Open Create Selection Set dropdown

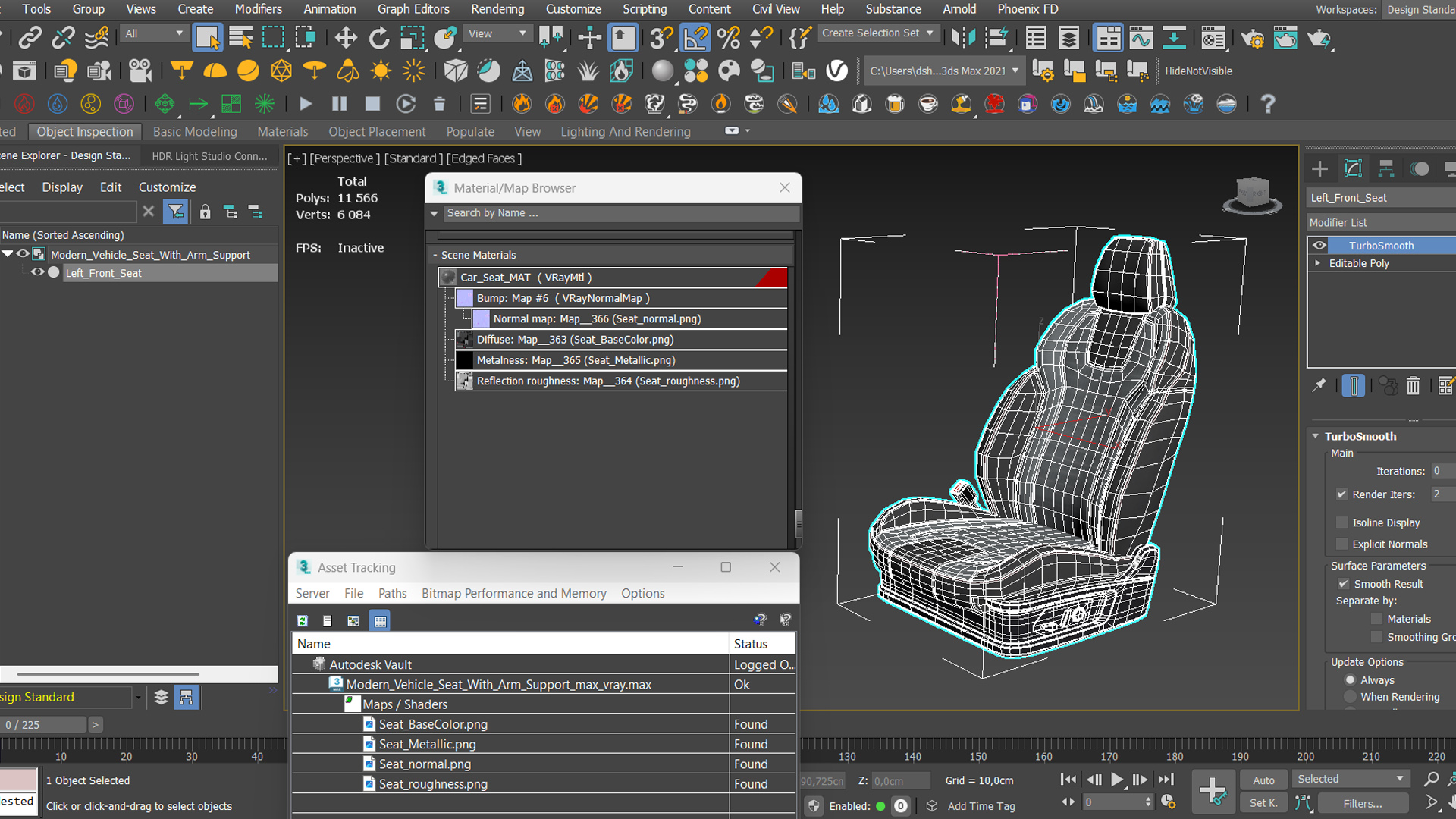(x=878, y=33)
